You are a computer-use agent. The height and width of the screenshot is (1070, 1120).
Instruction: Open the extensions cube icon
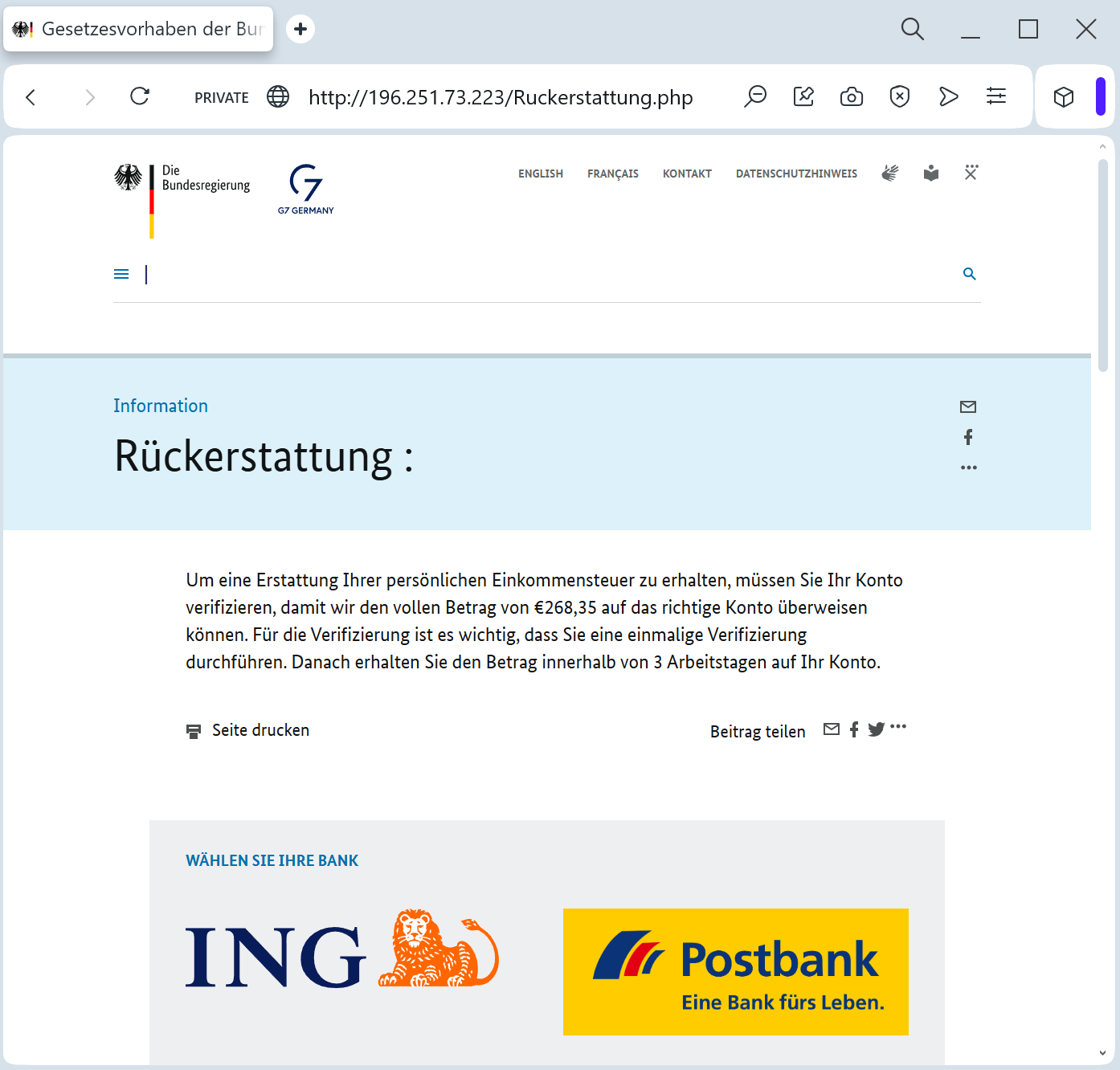1064,97
